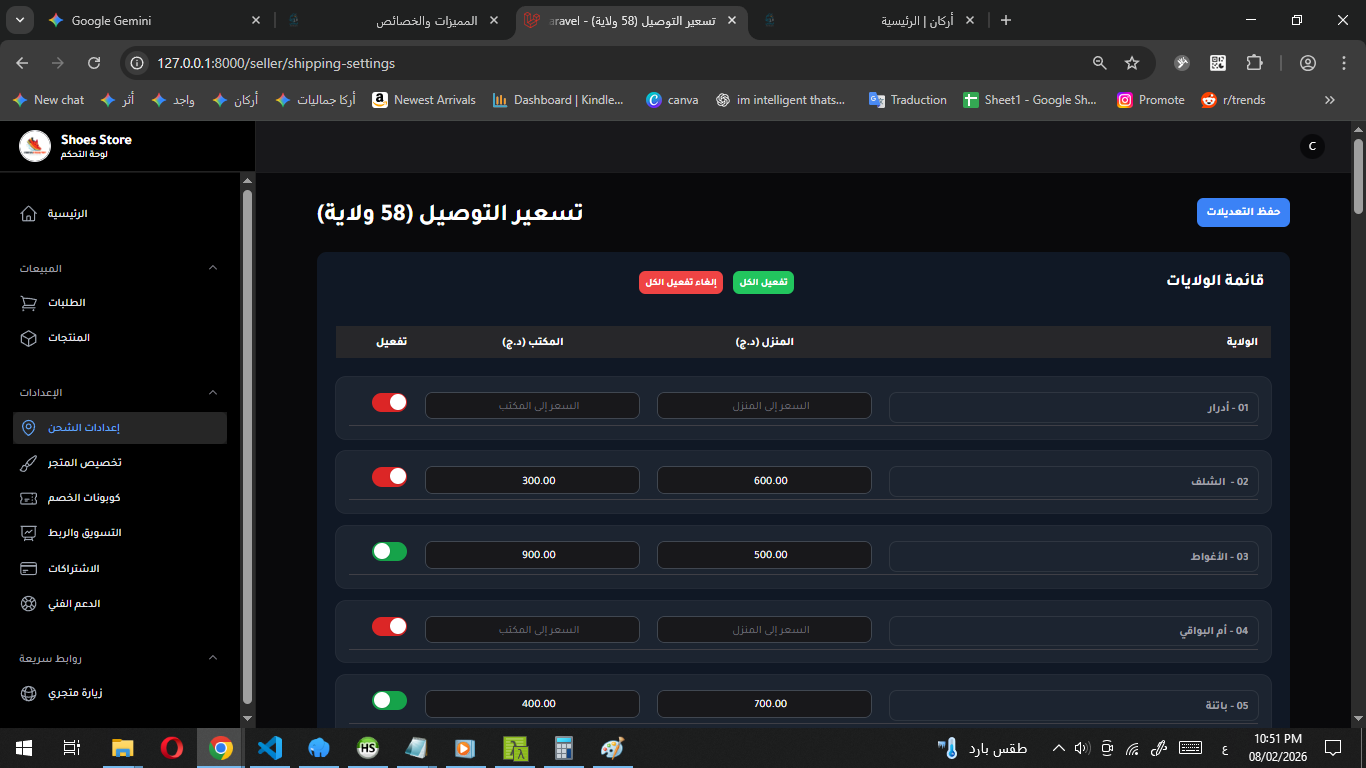
Task: Click the تفعيل الكل enable-all button
Action: [x=763, y=282]
